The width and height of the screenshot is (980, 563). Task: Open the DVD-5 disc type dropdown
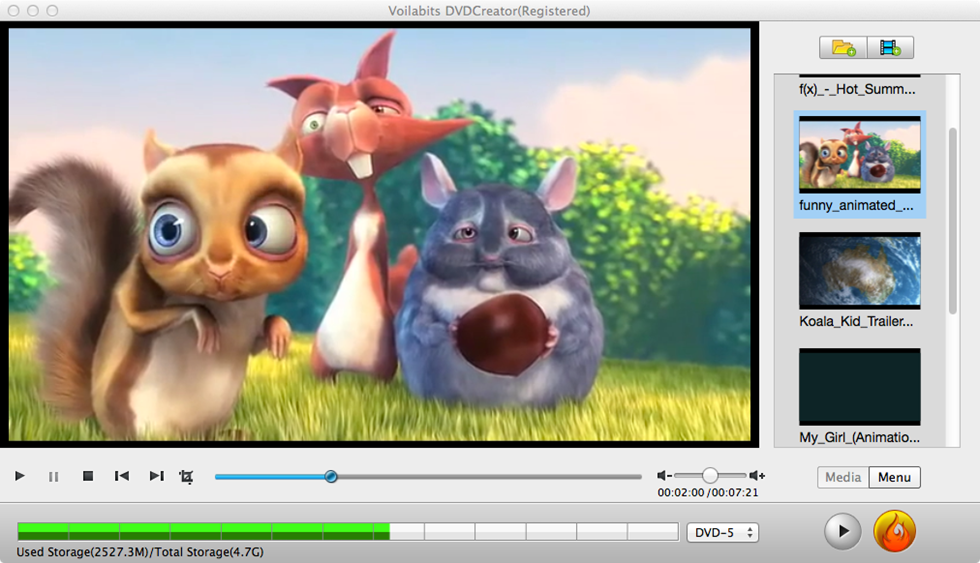point(722,532)
